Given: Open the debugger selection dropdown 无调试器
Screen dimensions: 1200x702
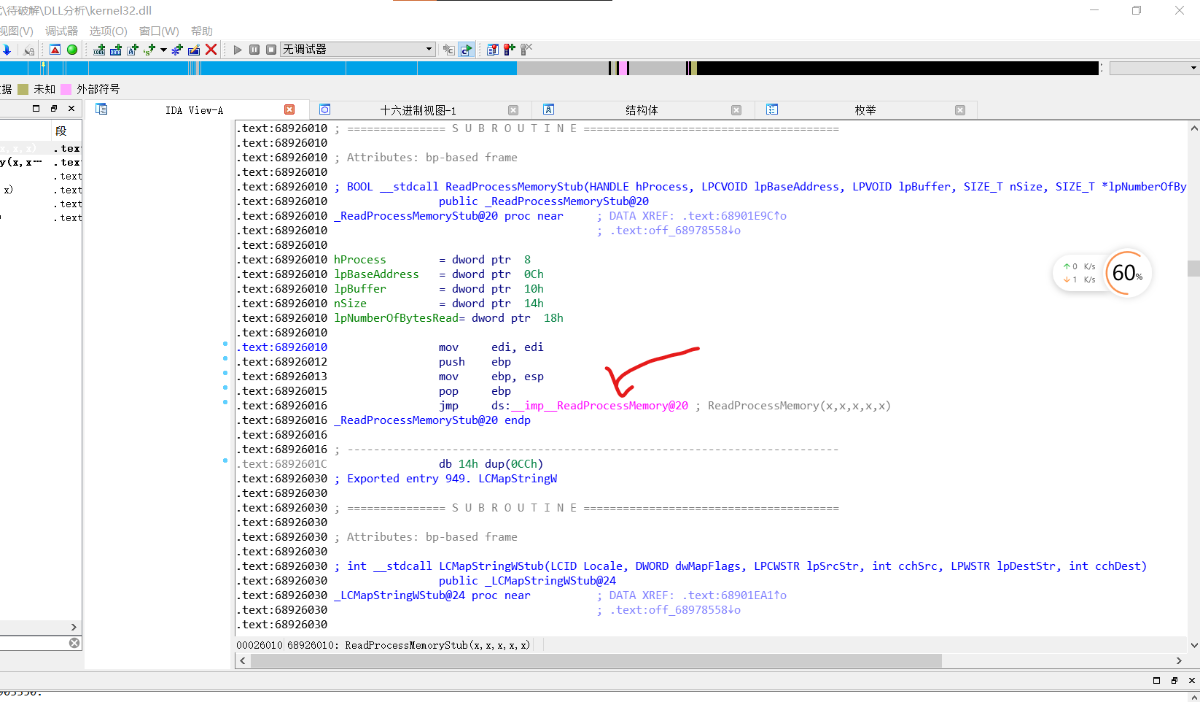Looking at the screenshot, I should [358, 49].
